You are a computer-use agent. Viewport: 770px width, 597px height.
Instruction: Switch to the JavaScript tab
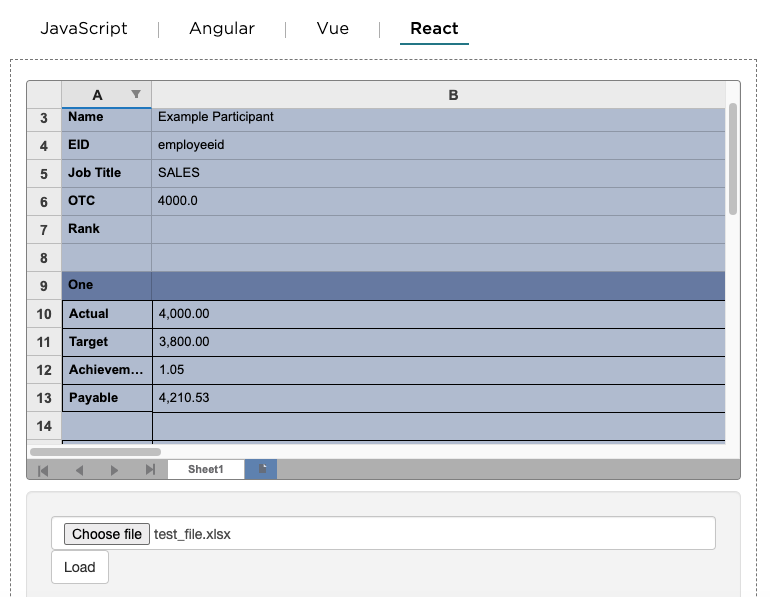click(x=83, y=28)
